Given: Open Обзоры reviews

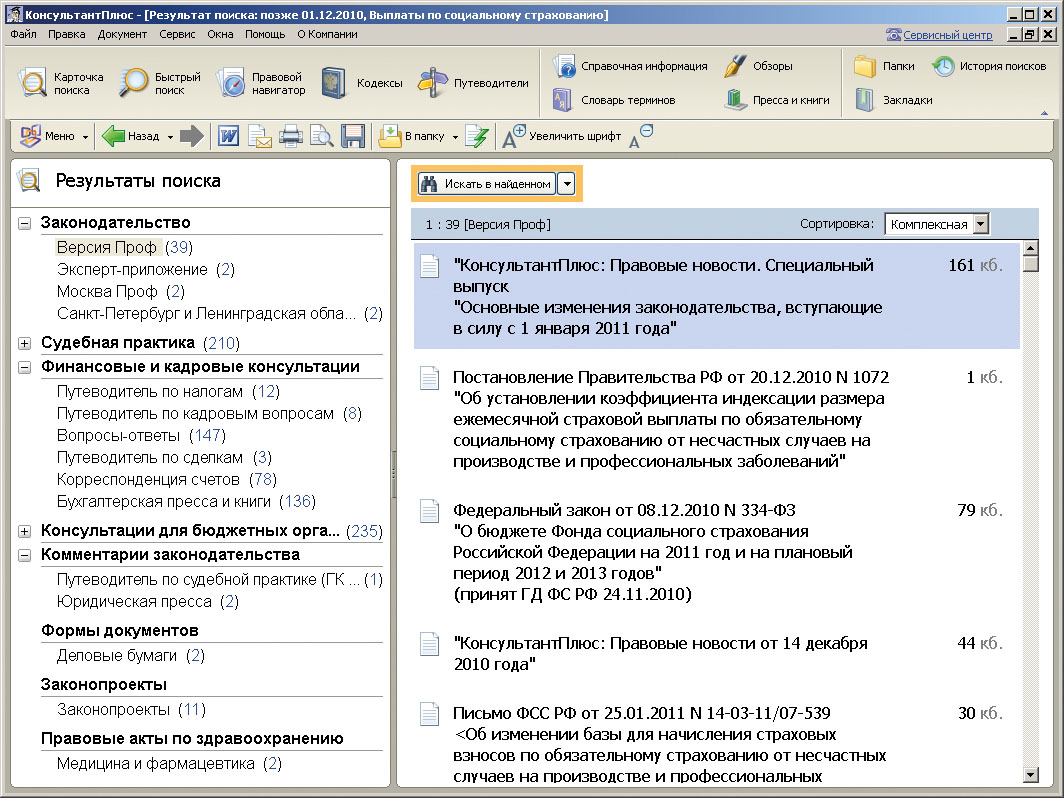Looking at the screenshot, I should pos(758,66).
